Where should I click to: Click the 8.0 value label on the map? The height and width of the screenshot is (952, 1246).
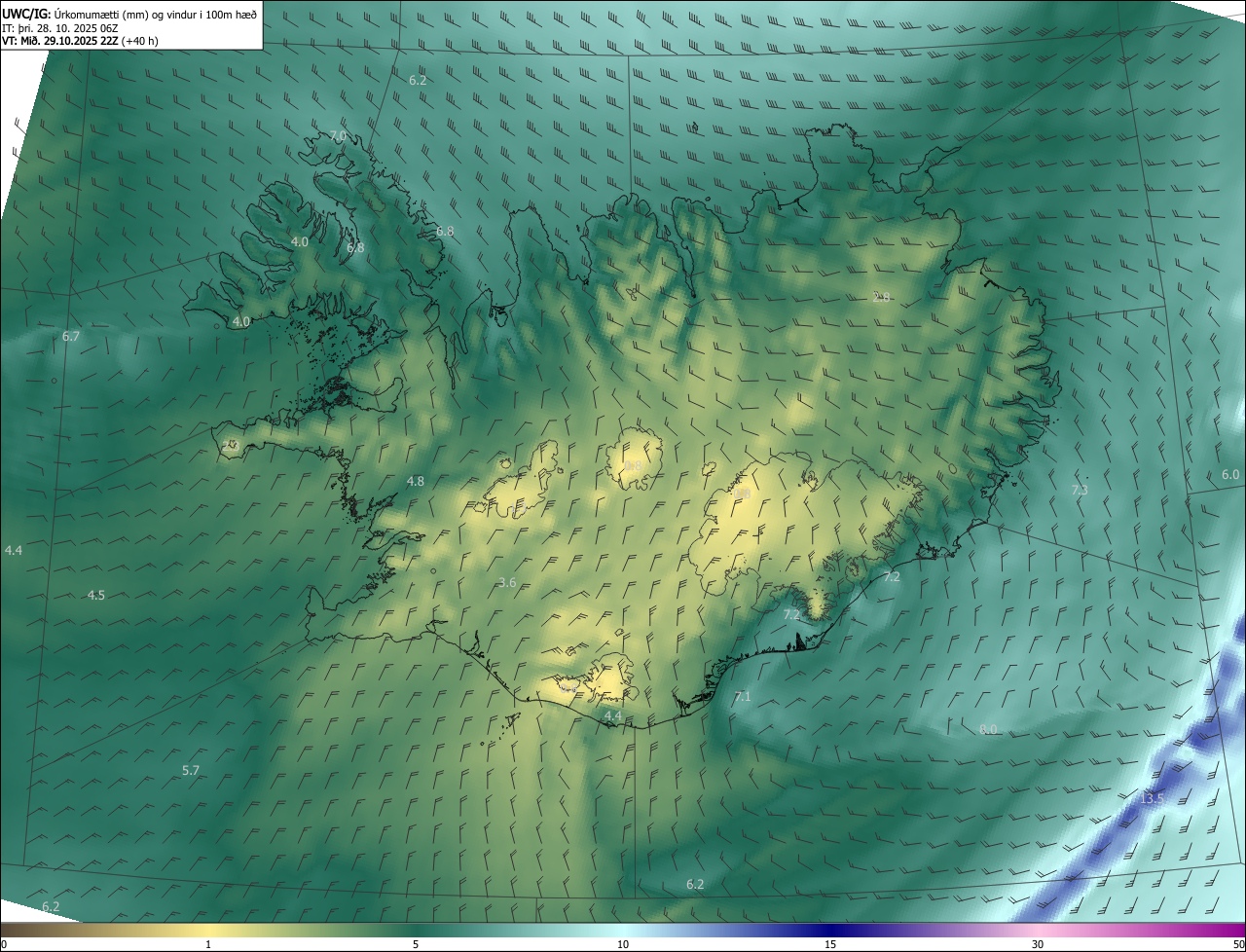988,729
